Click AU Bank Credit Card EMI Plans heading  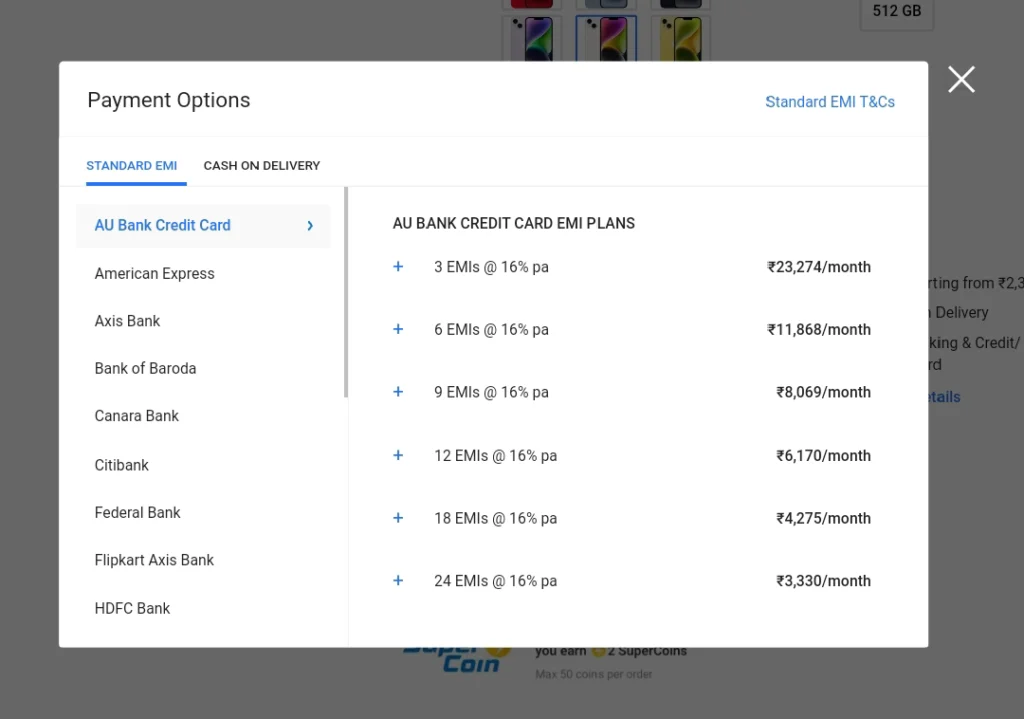point(513,223)
